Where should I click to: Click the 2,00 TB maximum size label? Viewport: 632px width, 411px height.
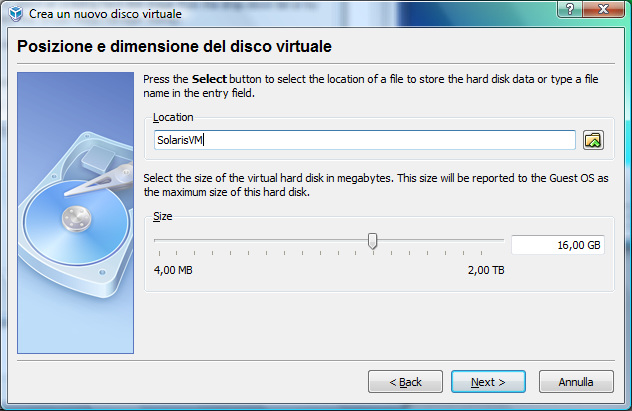point(486,270)
